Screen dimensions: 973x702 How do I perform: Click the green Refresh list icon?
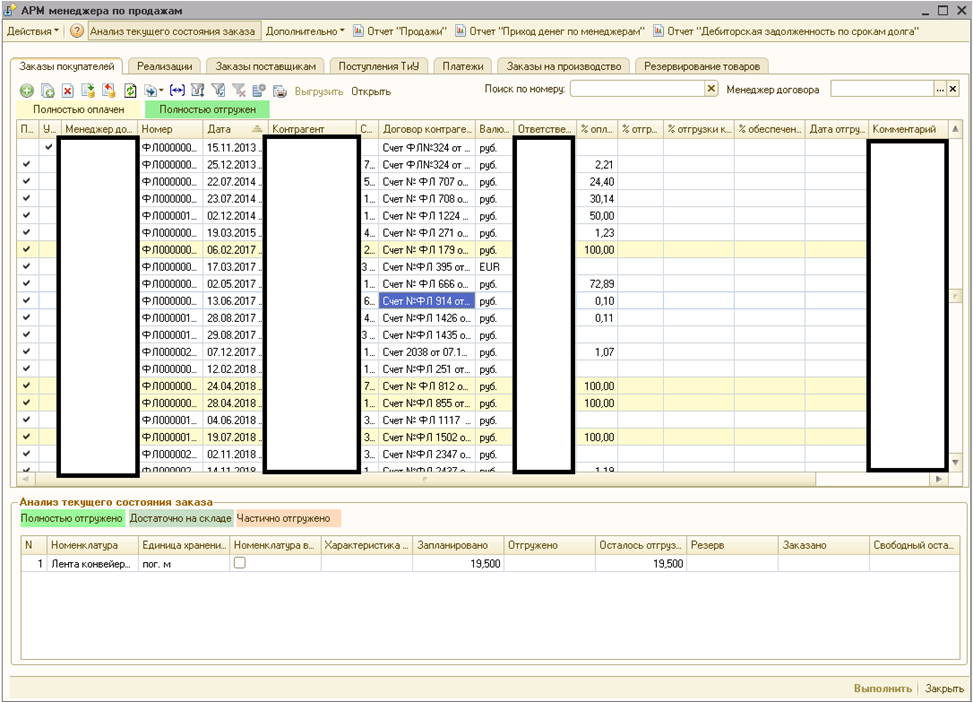point(130,91)
